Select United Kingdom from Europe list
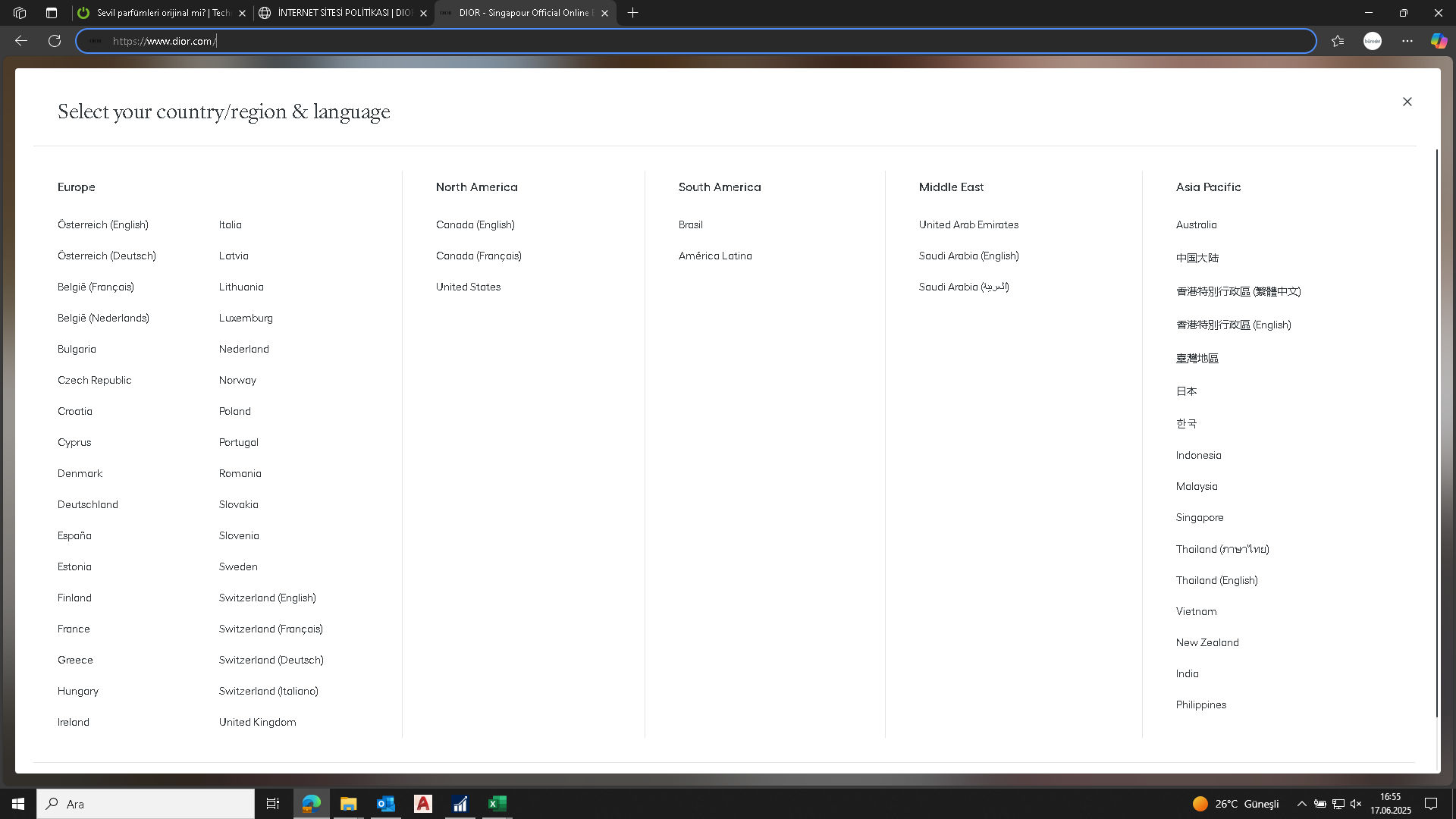The width and height of the screenshot is (1456, 819). click(x=257, y=722)
